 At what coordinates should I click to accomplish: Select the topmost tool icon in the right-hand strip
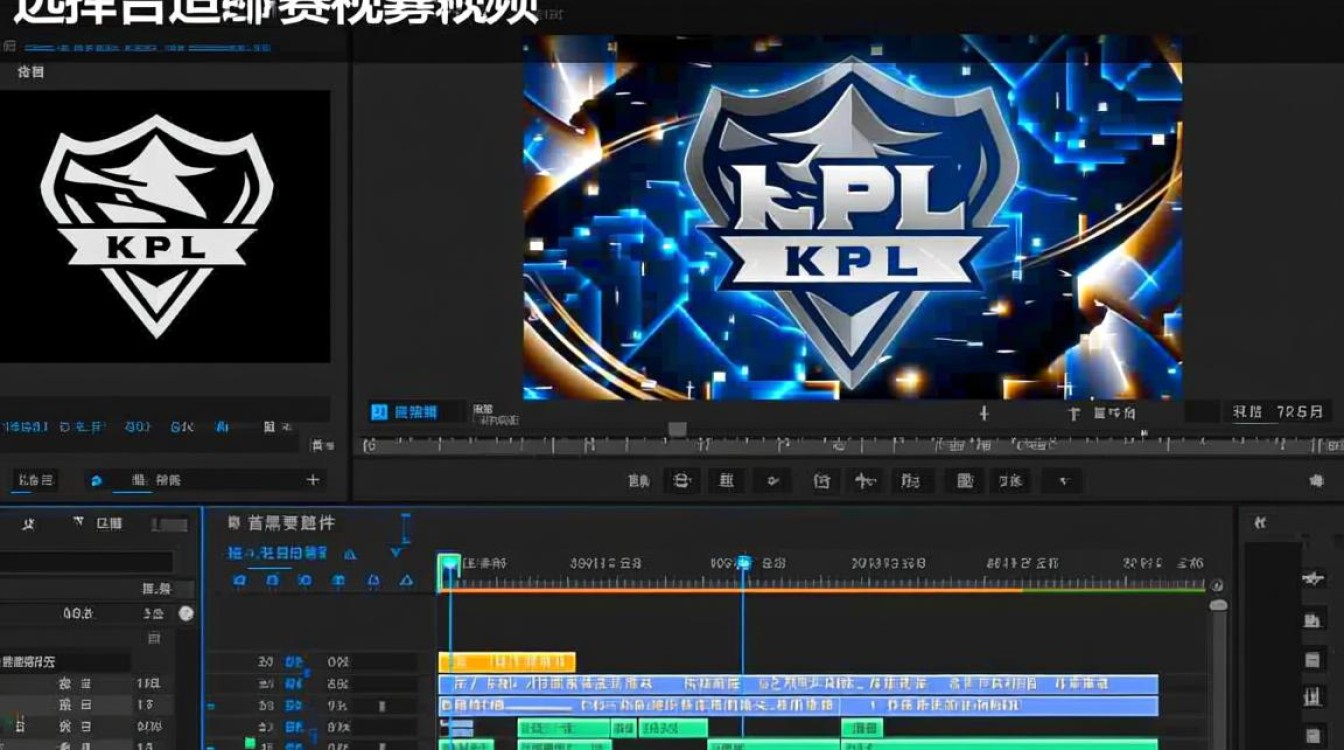point(1313,579)
